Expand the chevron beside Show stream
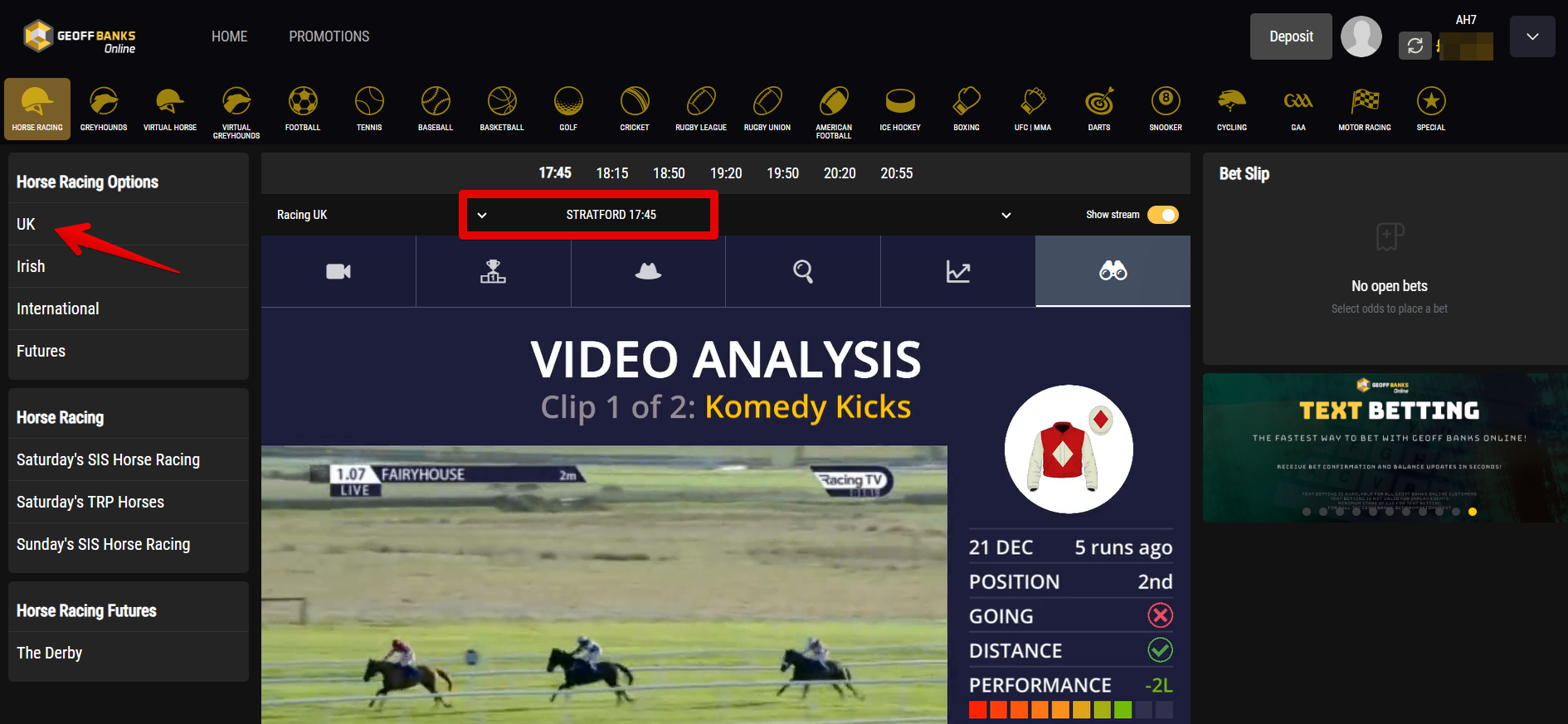This screenshot has width=1568, height=724. click(1006, 216)
